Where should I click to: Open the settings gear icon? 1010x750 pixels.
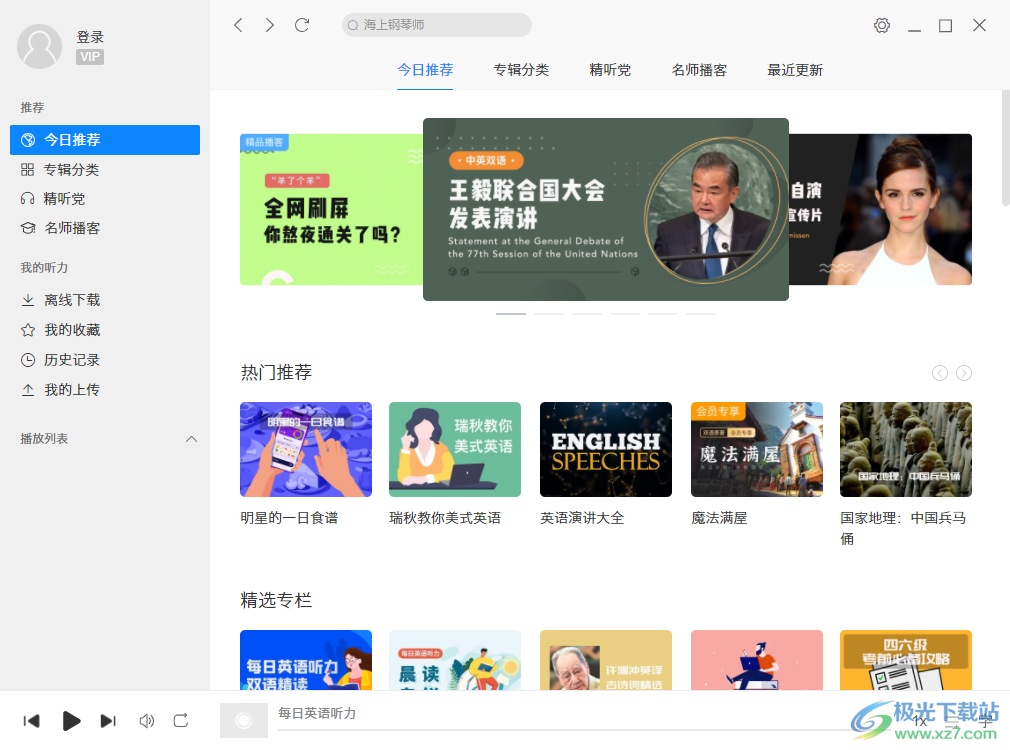click(881, 25)
